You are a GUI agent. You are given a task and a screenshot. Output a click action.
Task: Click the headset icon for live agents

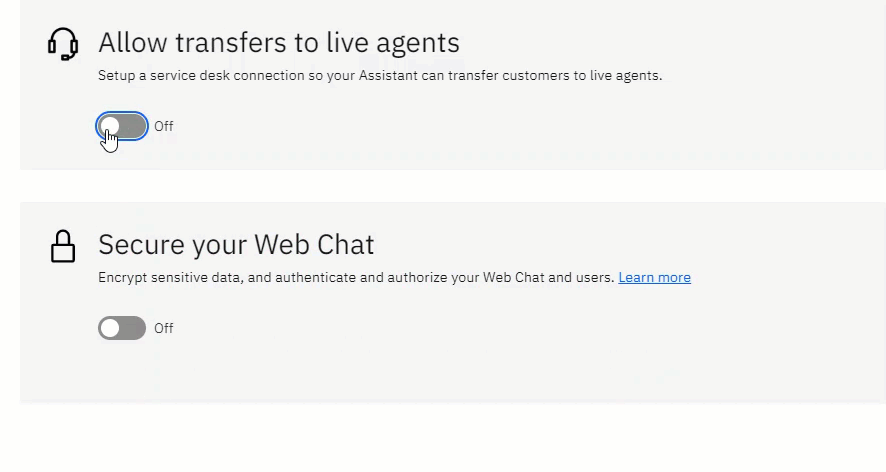(63, 44)
